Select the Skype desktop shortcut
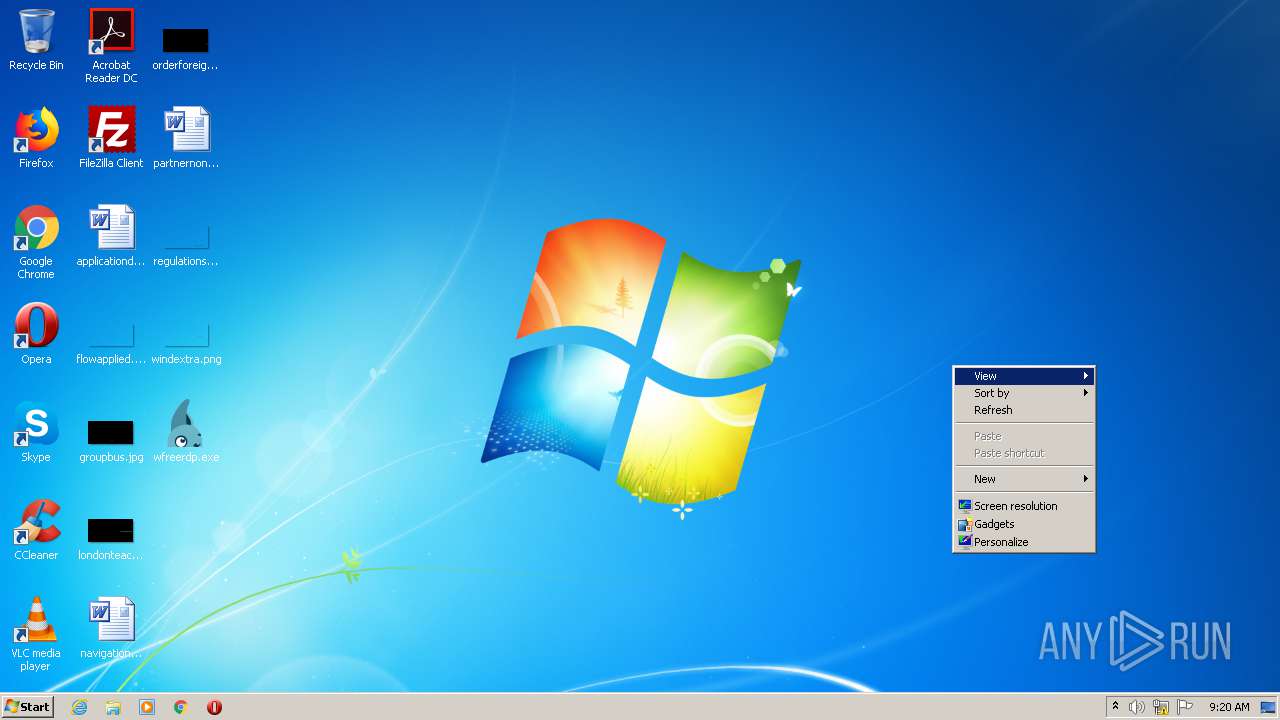Screen dimensions: 1280x720 point(36,432)
